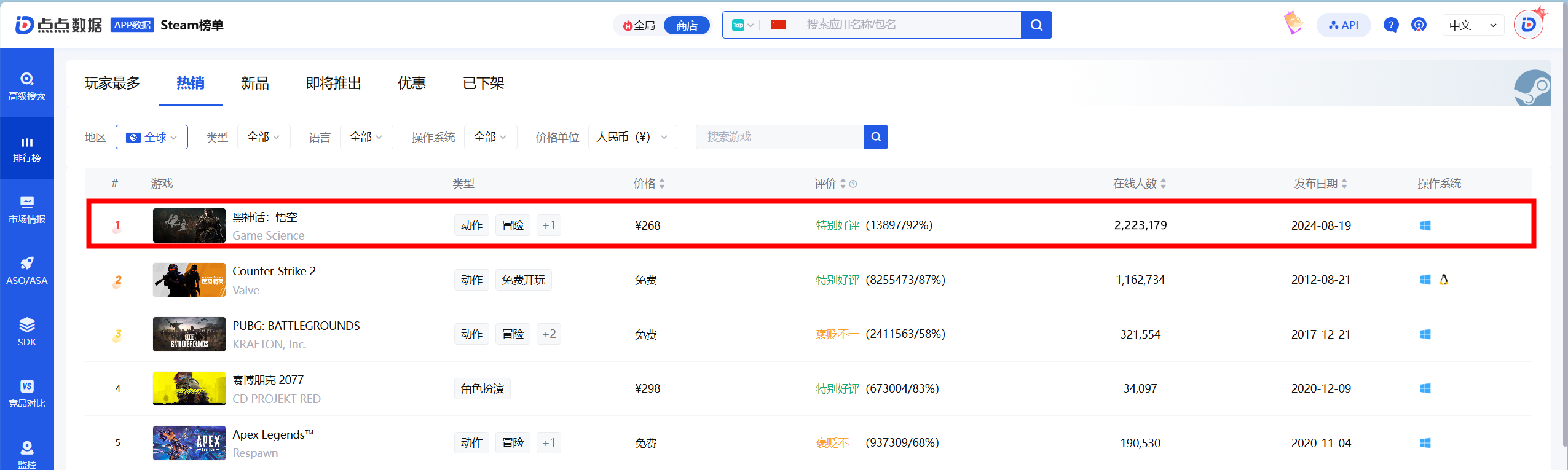This screenshot has width=1568, height=470.
Task: Go to ASO/ASA rocket icon
Action: 26,264
